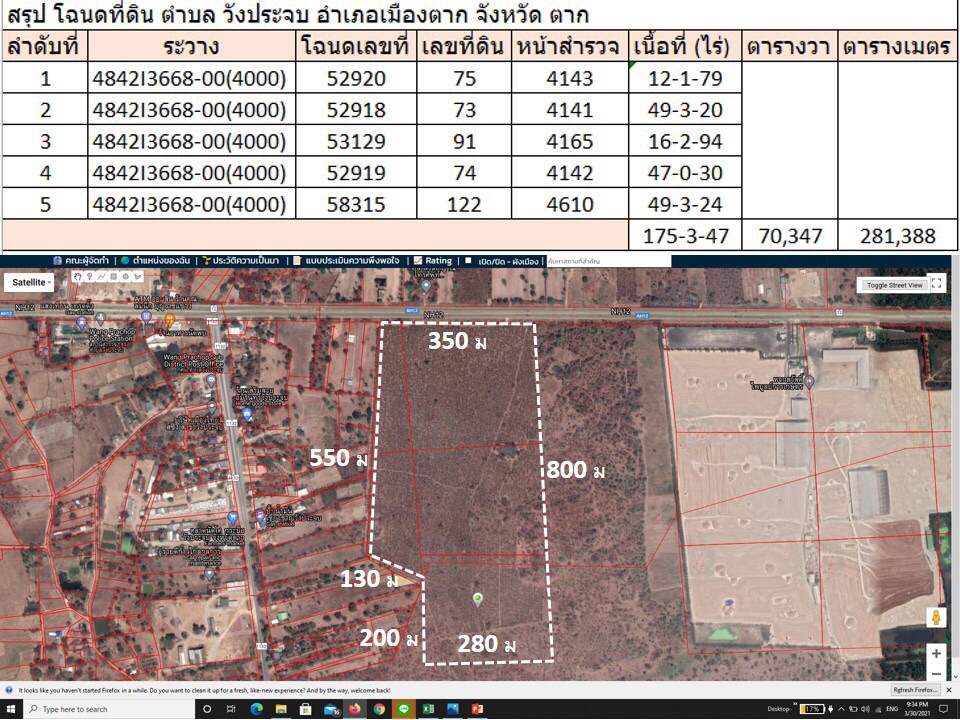Click table cell '58315'
The width and height of the screenshot is (960, 720).
(356, 204)
